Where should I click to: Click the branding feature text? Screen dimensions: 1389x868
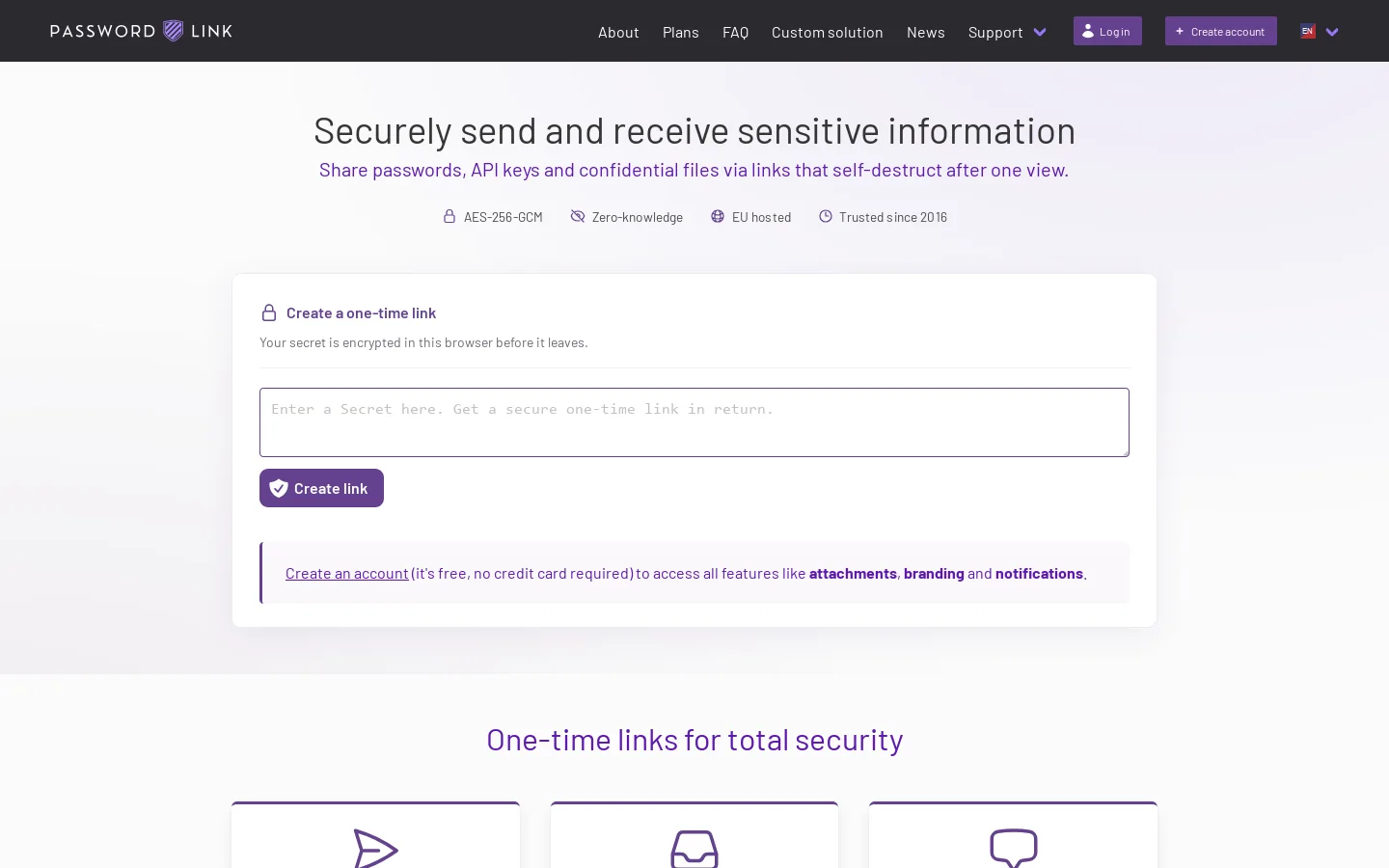[x=934, y=573]
